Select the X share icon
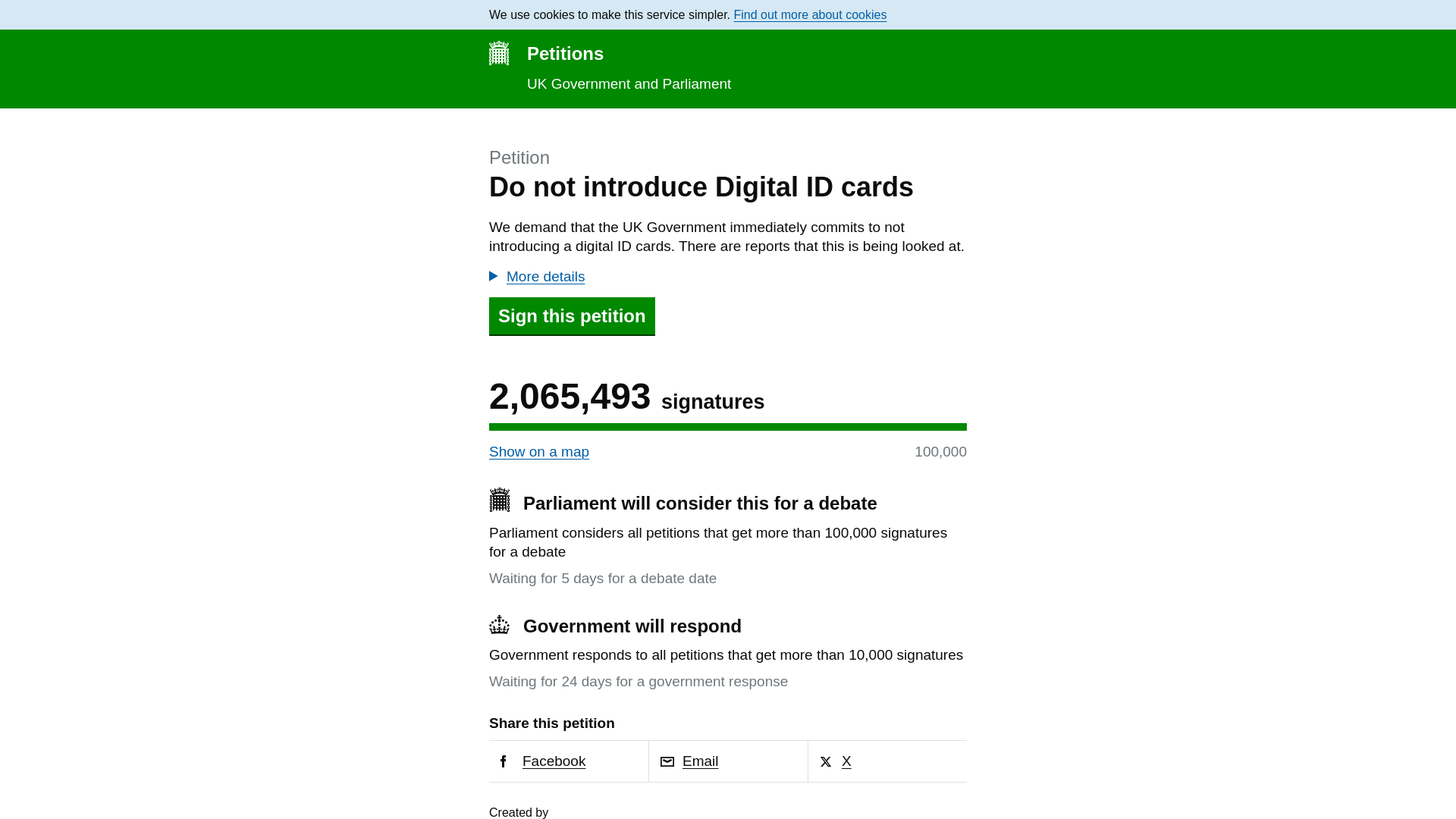Screen dimensions: 1456x819 tap(826, 761)
